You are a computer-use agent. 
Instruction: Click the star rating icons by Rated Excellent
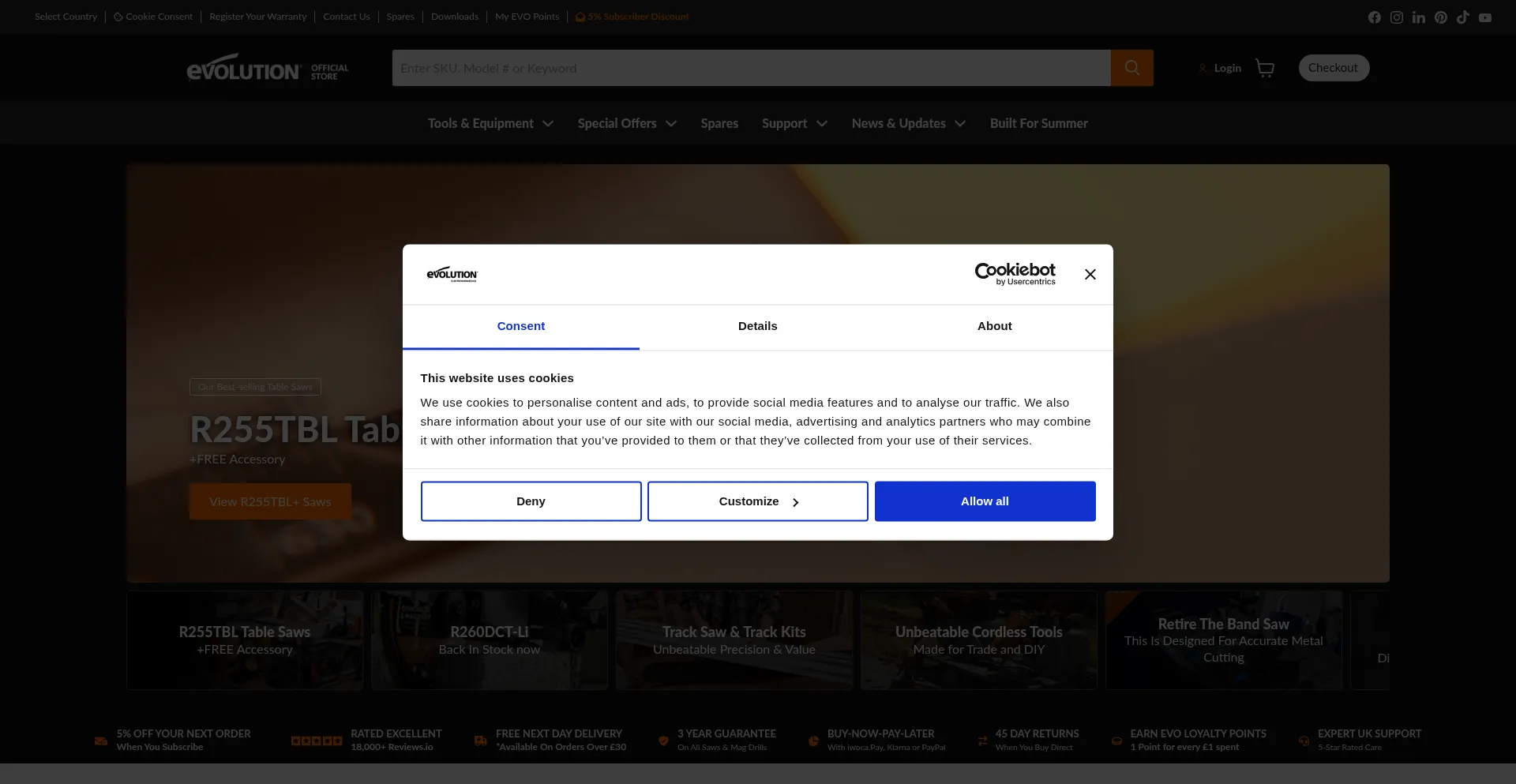coord(317,741)
